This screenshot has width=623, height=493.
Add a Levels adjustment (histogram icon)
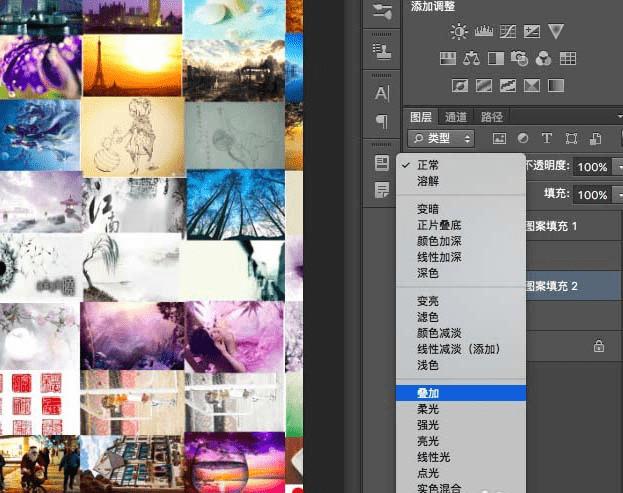[x=484, y=31]
